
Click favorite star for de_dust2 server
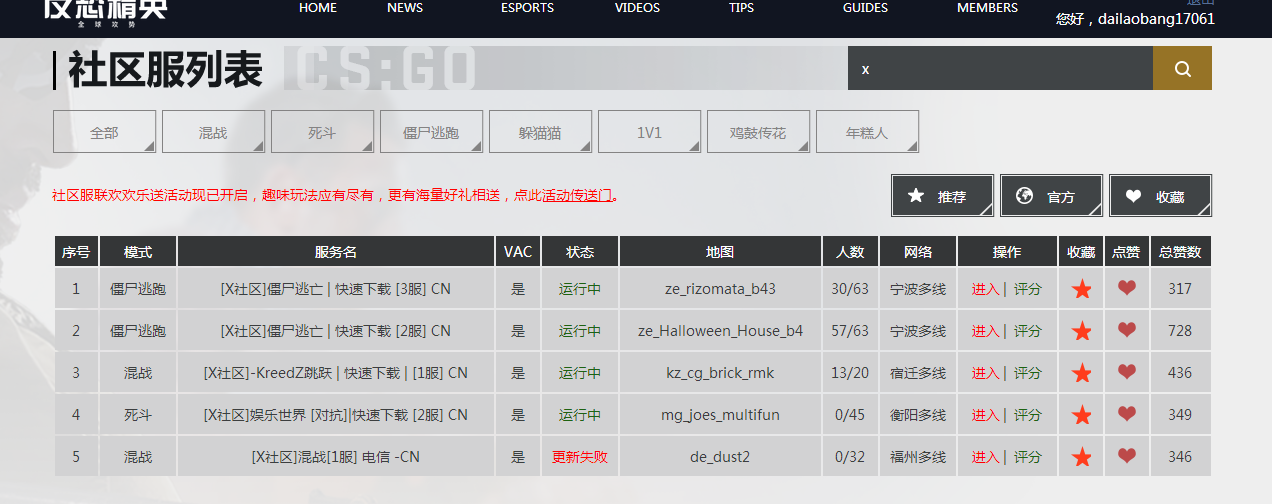1081,457
